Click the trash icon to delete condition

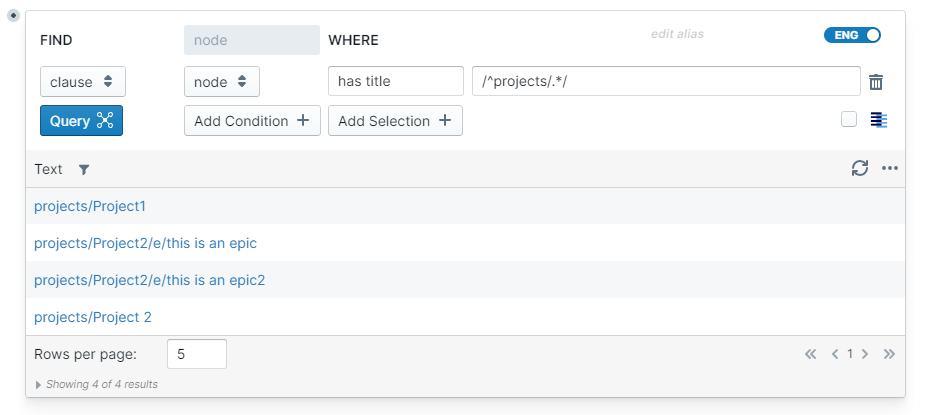876,82
